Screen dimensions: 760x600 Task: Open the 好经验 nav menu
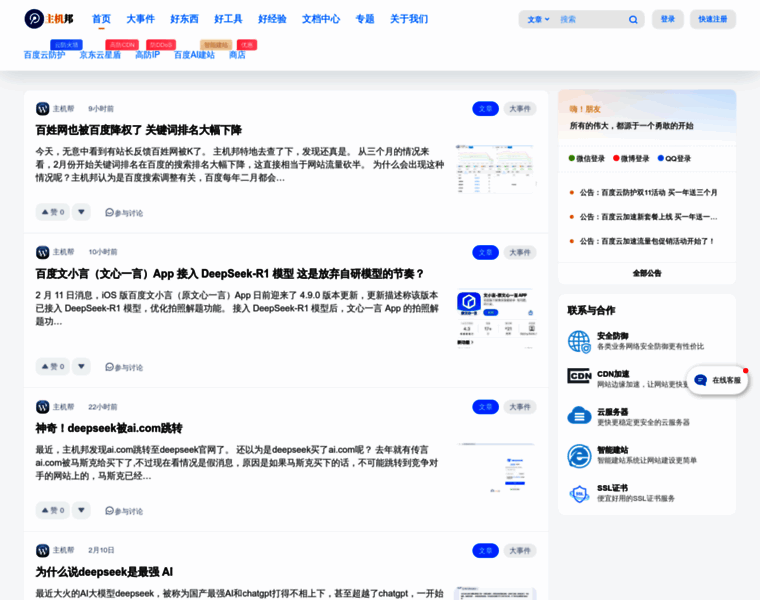click(x=272, y=19)
